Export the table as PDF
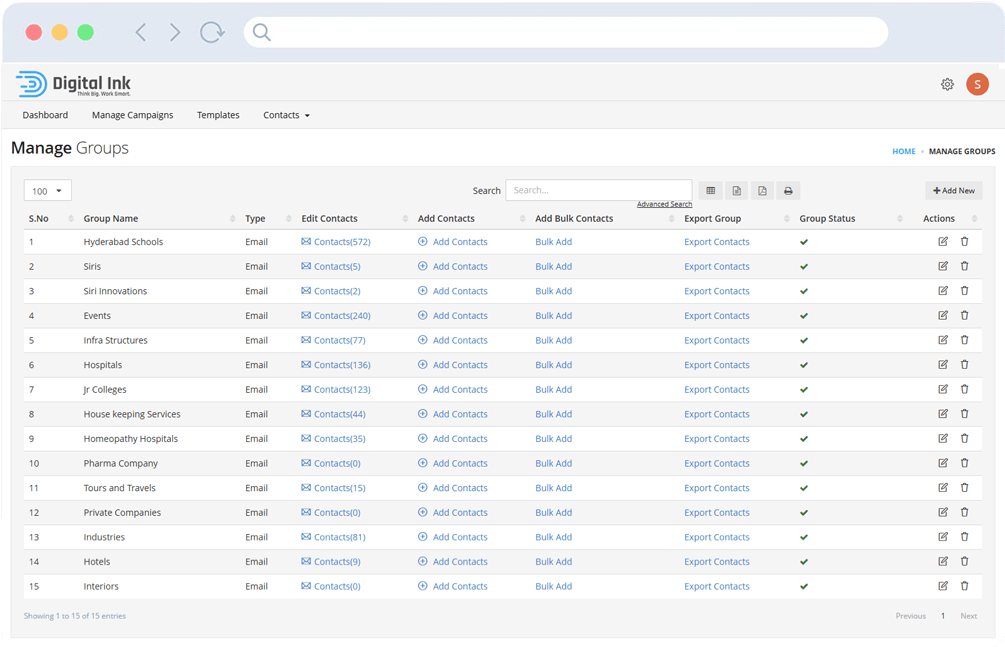 [x=762, y=191]
